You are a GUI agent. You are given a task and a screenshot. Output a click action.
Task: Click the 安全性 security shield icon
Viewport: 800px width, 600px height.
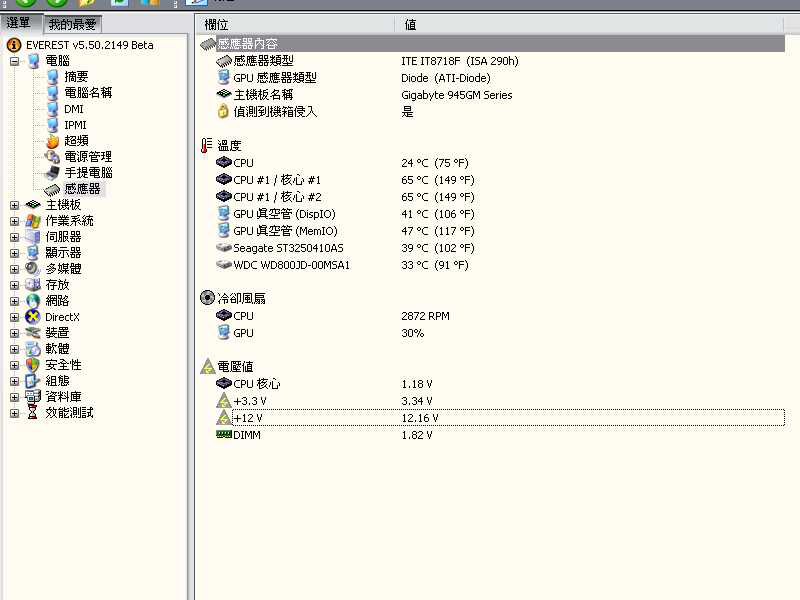(33, 365)
